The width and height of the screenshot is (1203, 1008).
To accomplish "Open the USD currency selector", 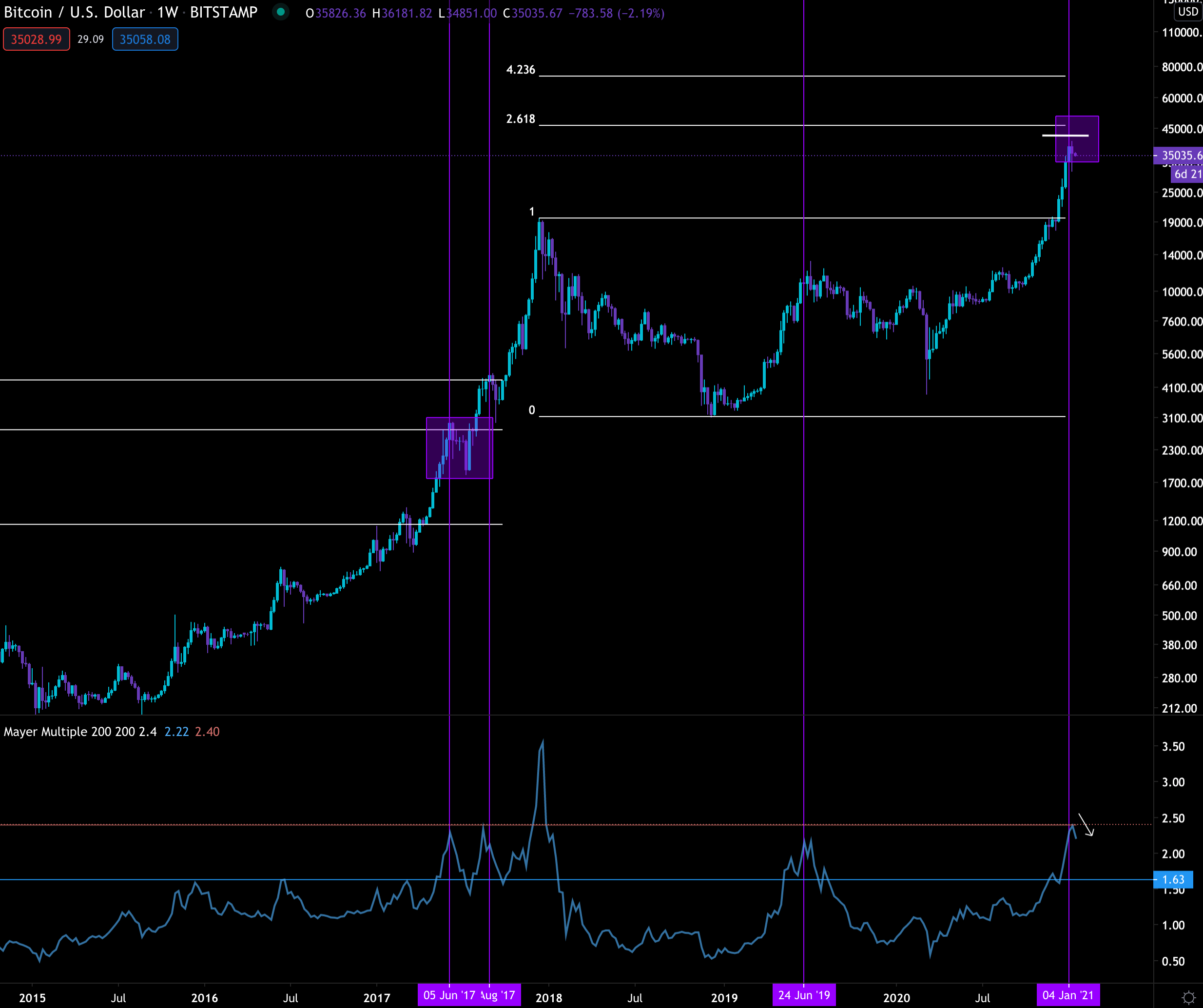I will (1187, 12).
